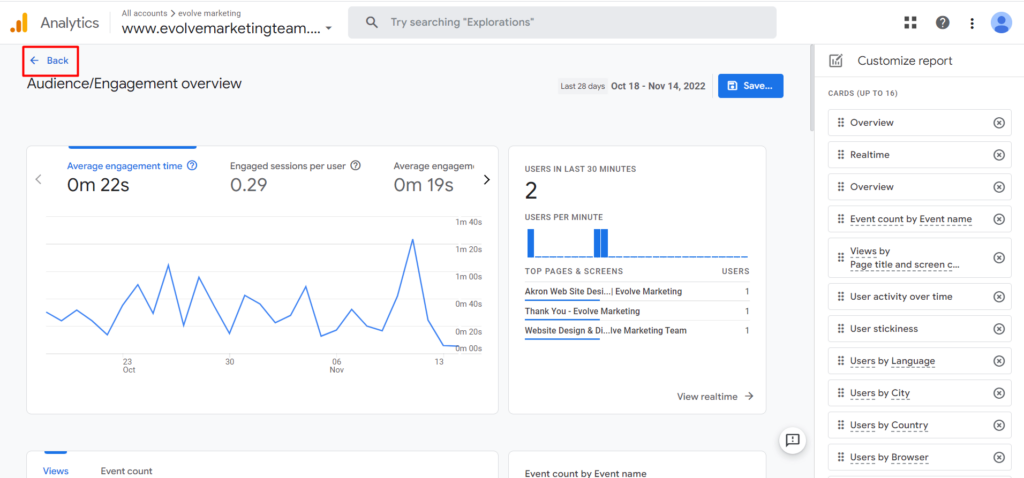Open the date range Oct 18 - Nov 14, 2022
Screen dimensions: 1024x478
tap(658, 86)
